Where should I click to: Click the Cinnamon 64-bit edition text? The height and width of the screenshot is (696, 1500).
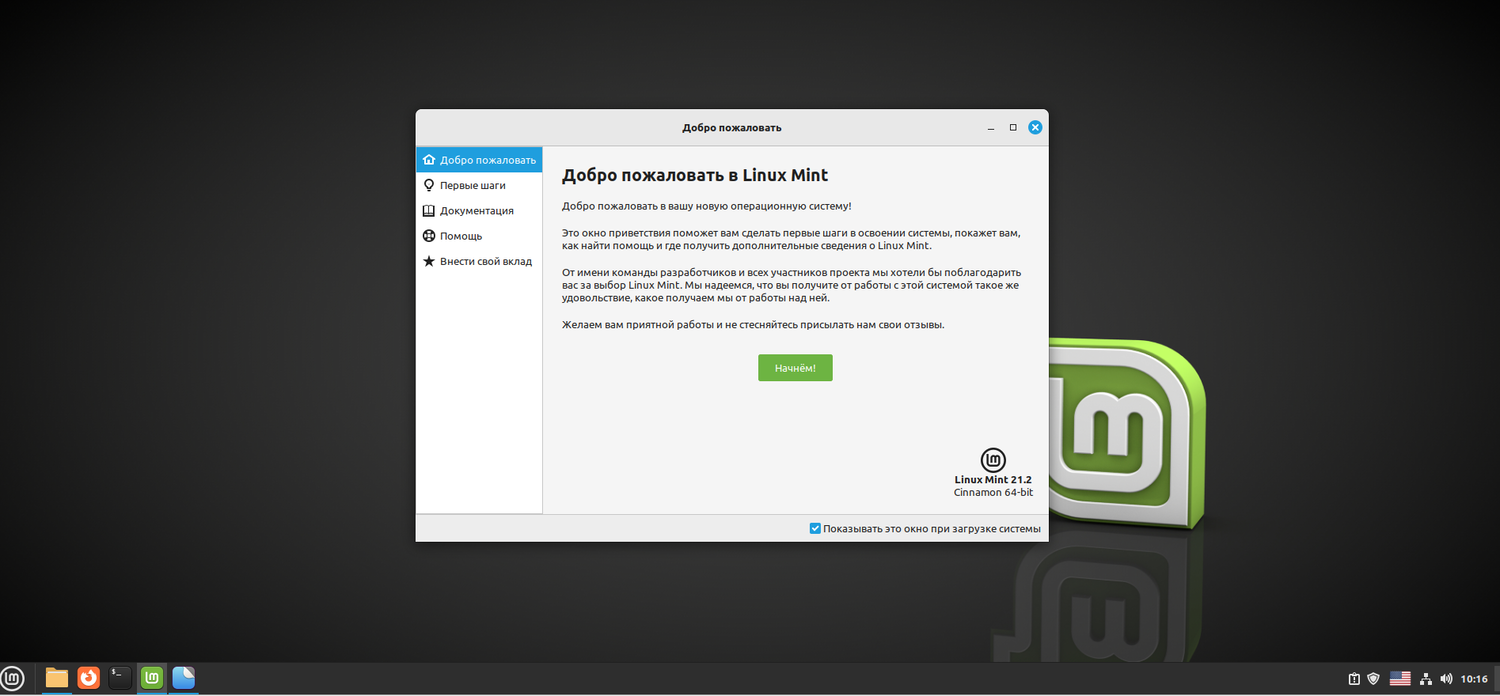coord(993,493)
